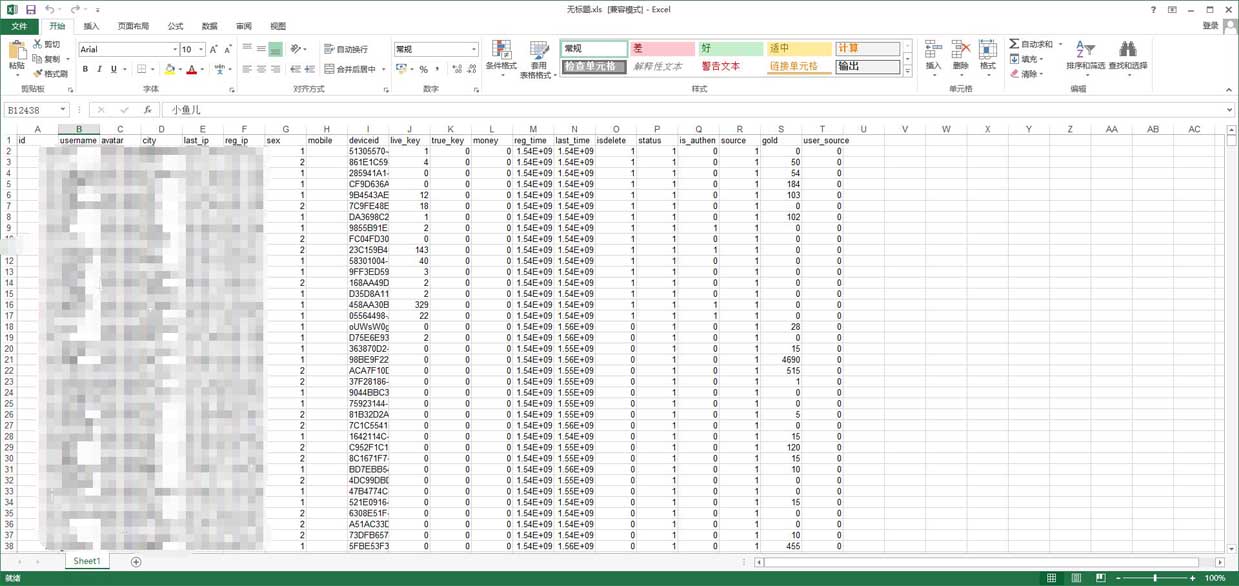Apply the Check Cell (检查单元格) style
The width and height of the screenshot is (1239, 586).
tap(594, 67)
